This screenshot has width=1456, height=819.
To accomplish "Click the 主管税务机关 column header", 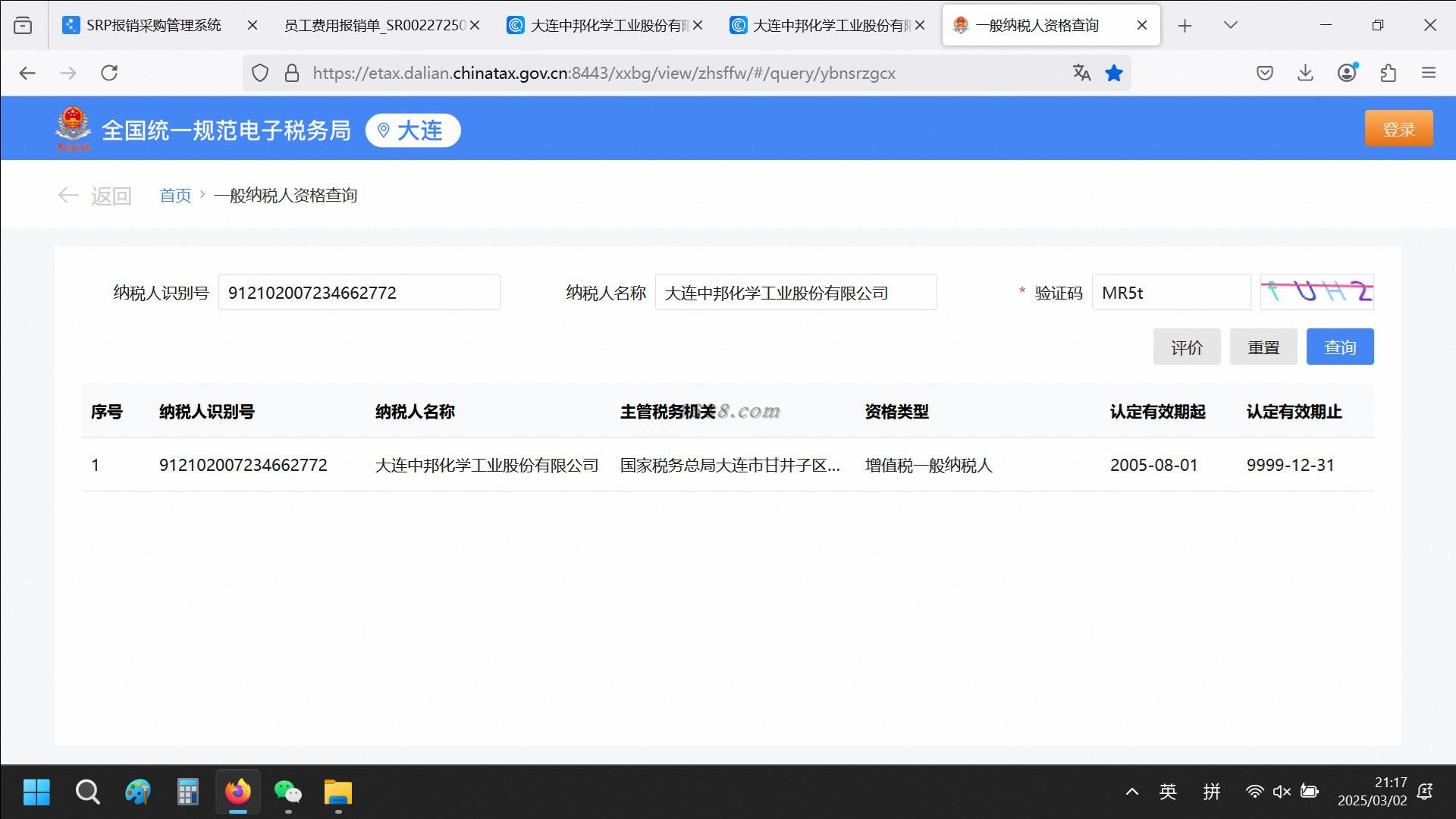I will click(x=668, y=412).
